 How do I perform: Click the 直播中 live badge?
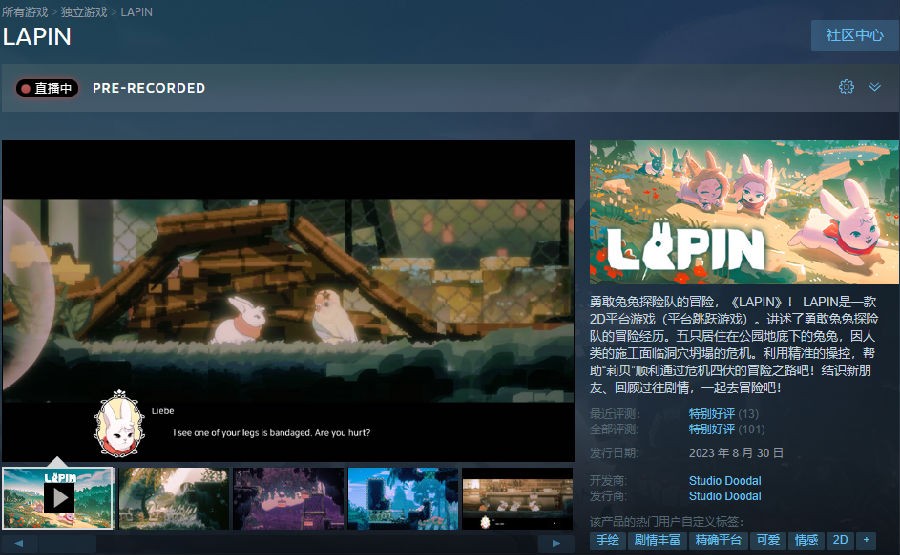[x=46, y=88]
